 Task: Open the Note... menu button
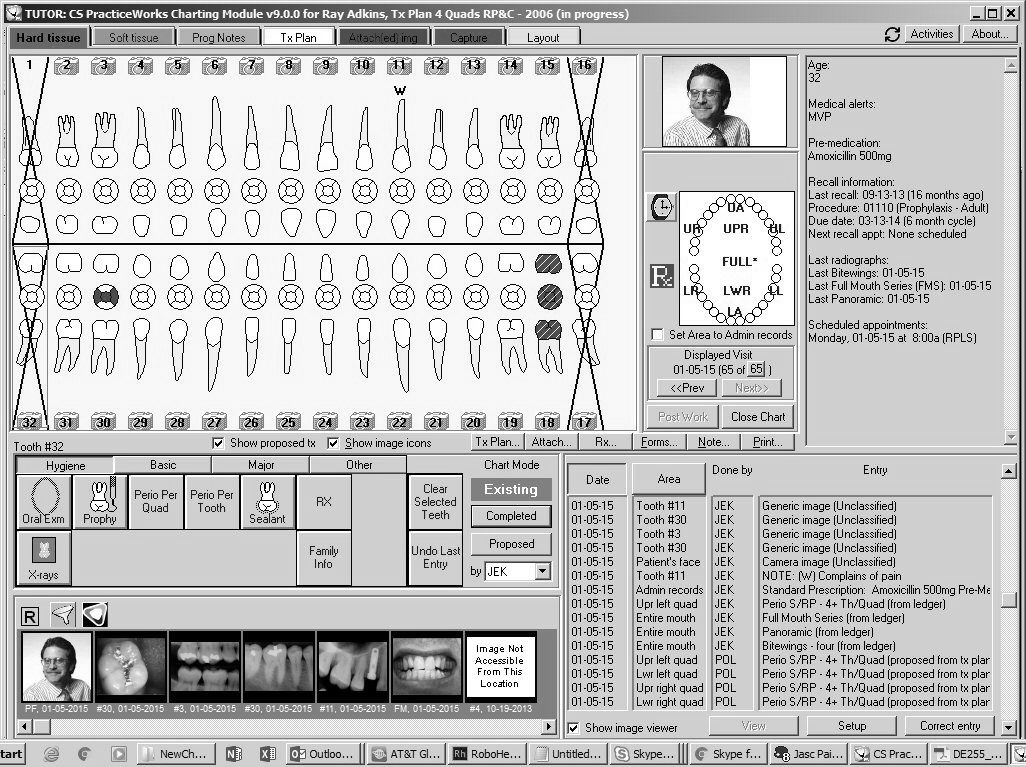[714, 442]
